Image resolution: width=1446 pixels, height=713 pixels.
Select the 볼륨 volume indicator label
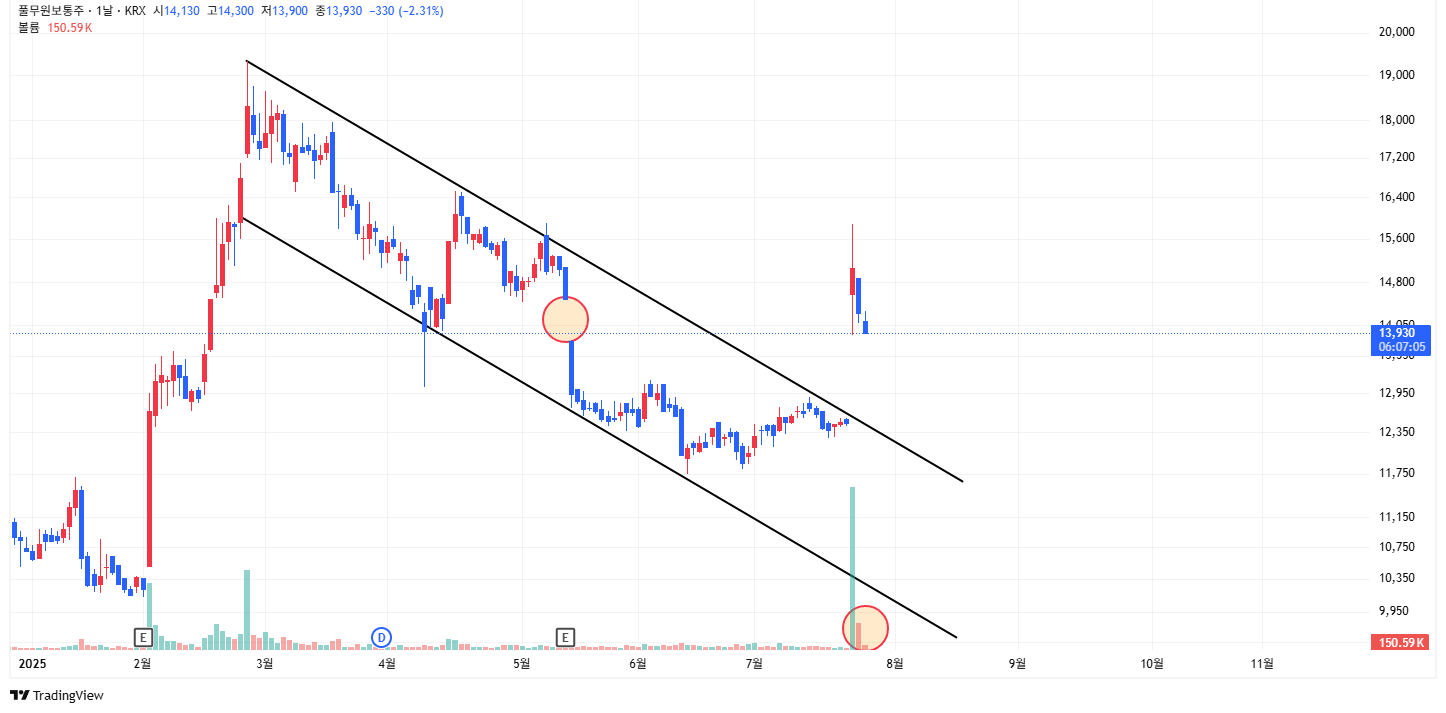point(29,27)
